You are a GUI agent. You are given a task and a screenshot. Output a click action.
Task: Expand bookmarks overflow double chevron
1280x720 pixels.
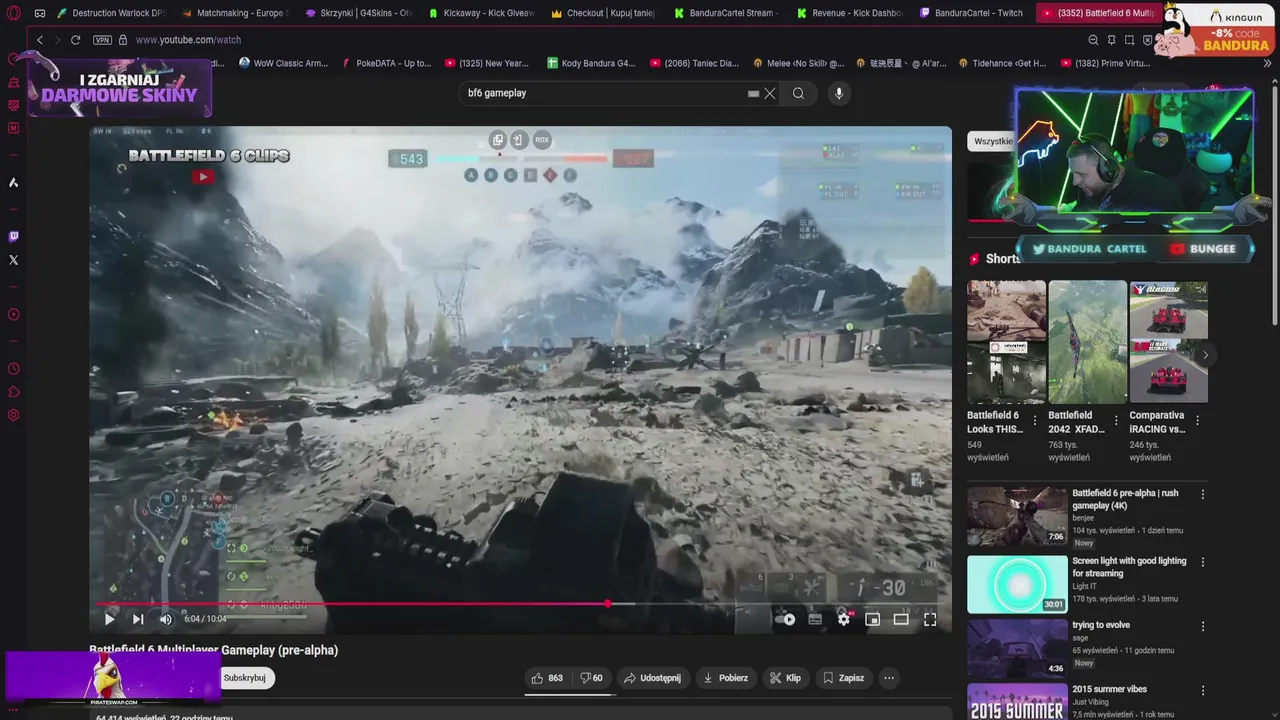(x=1267, y=63)
